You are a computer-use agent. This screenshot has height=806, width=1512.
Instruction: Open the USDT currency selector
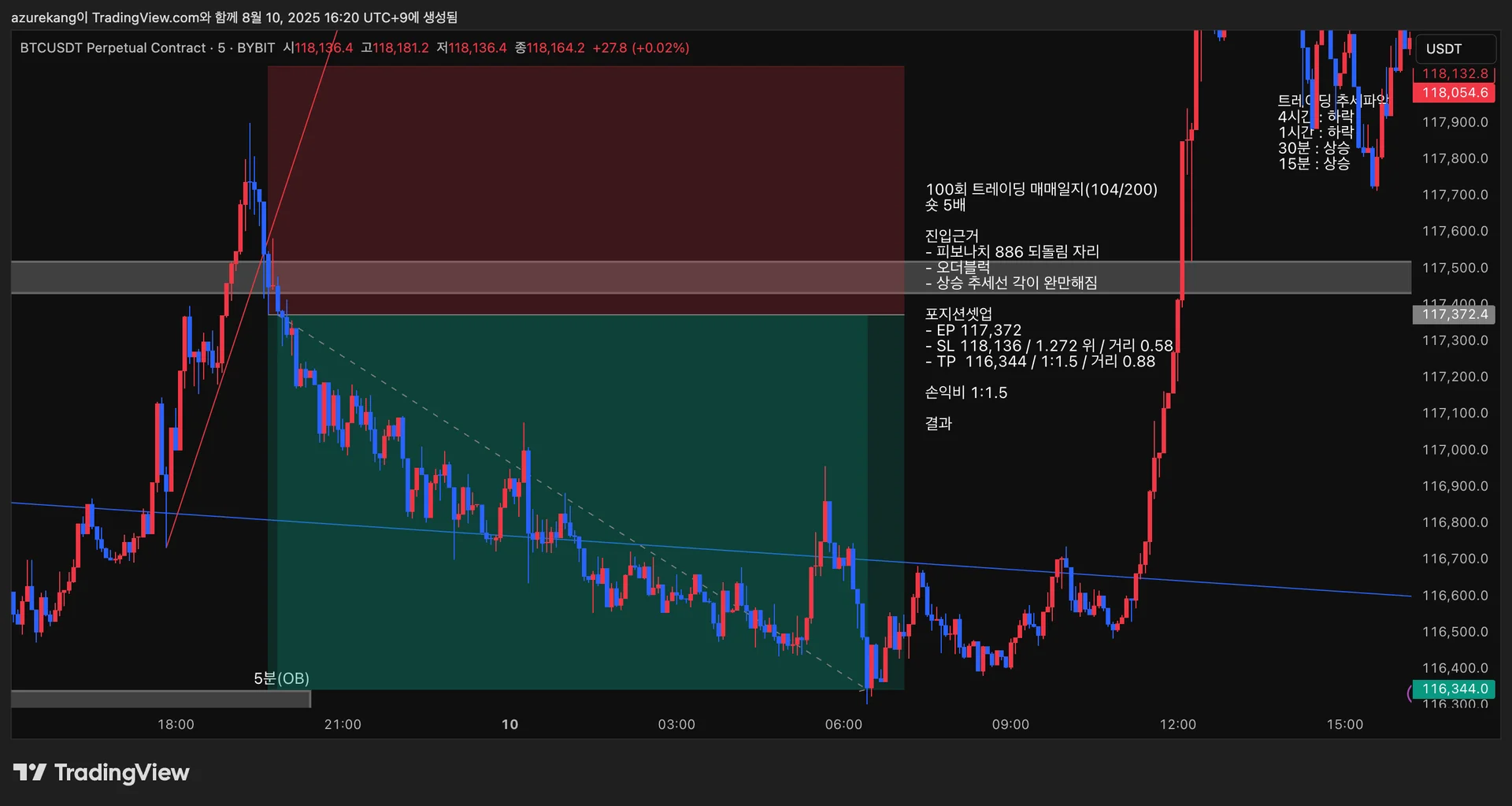[x=1455, y=49]
